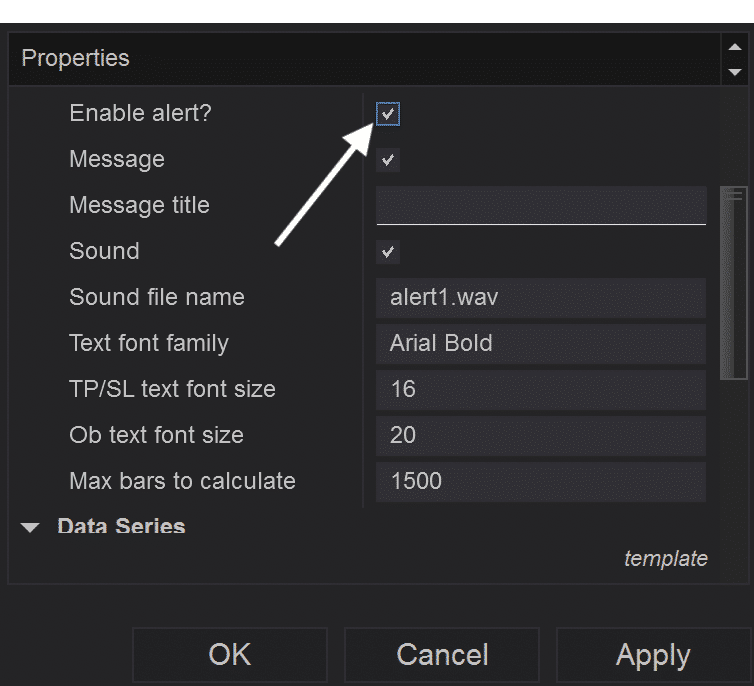Uncheck the Enable alert checkbox
Viewport: 754px width, 686px height.
388,114
